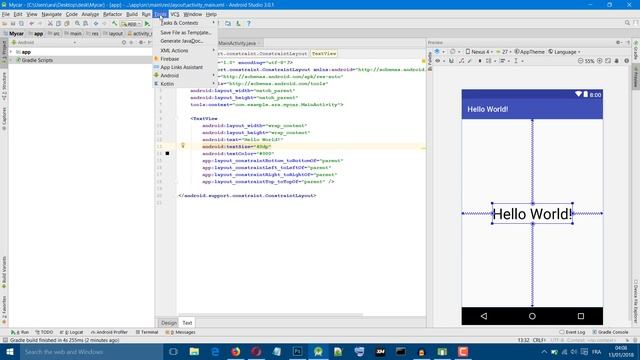Viewport: 640px width, 360px height.
Task: Expand the app module tree node
Action: tap(11, 52)
